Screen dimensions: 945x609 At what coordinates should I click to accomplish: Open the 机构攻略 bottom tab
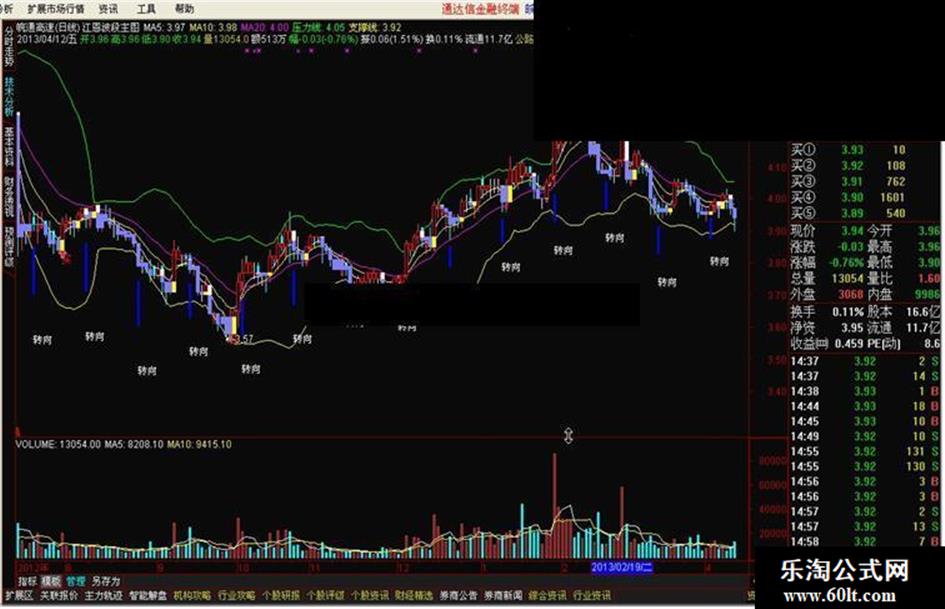click(x=192, y=596)
